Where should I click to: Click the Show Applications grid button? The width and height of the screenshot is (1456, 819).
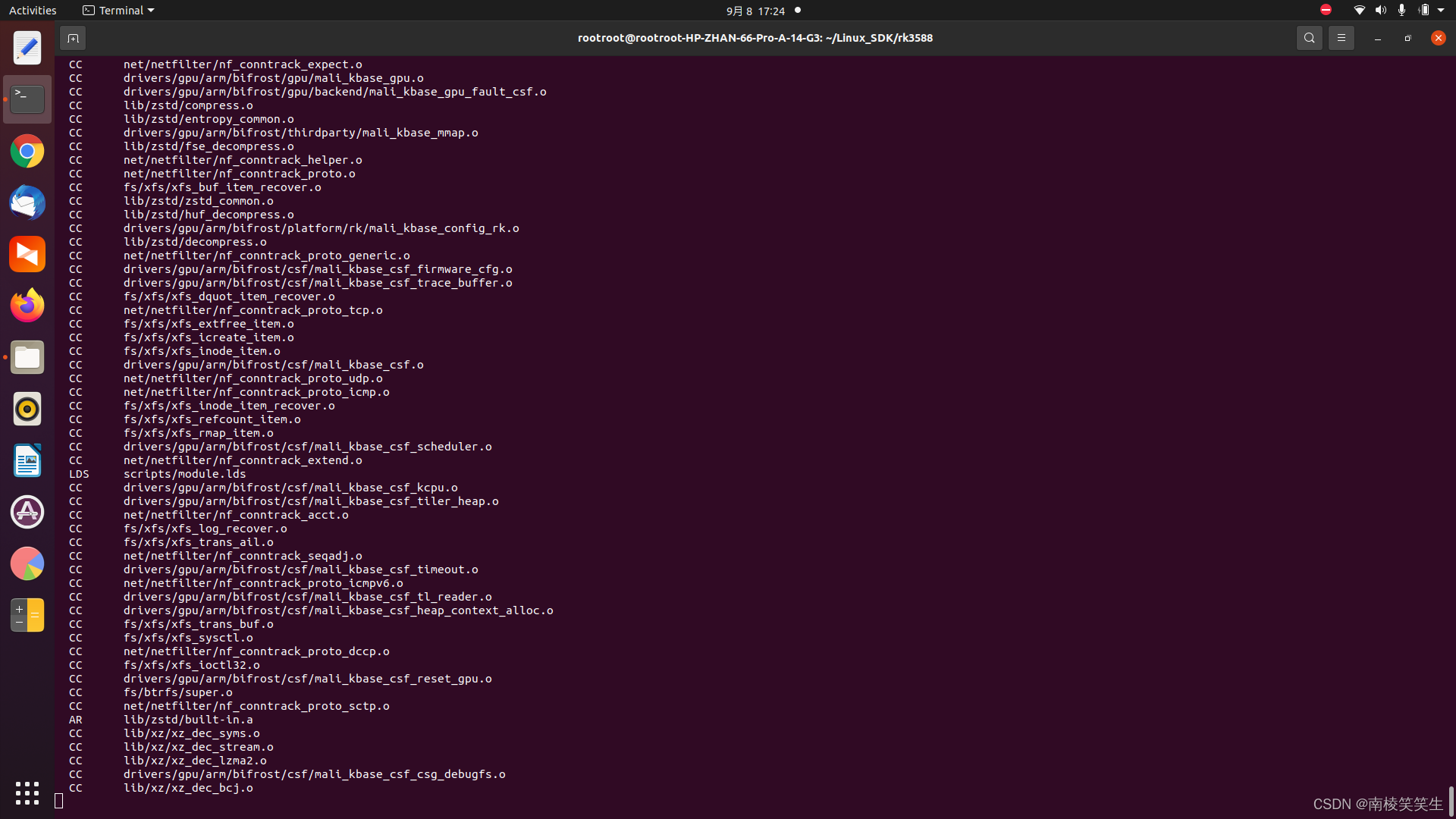[x=27, y=793]
